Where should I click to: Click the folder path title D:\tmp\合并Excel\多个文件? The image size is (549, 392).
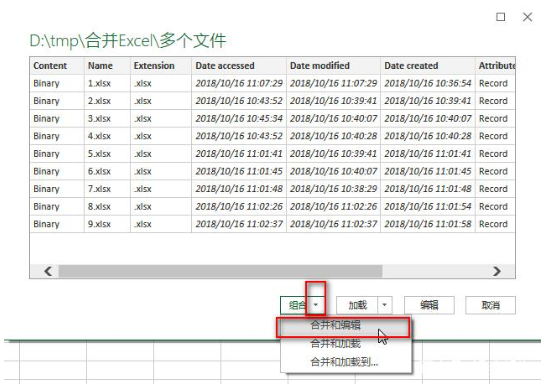click(x=128, y=41)
